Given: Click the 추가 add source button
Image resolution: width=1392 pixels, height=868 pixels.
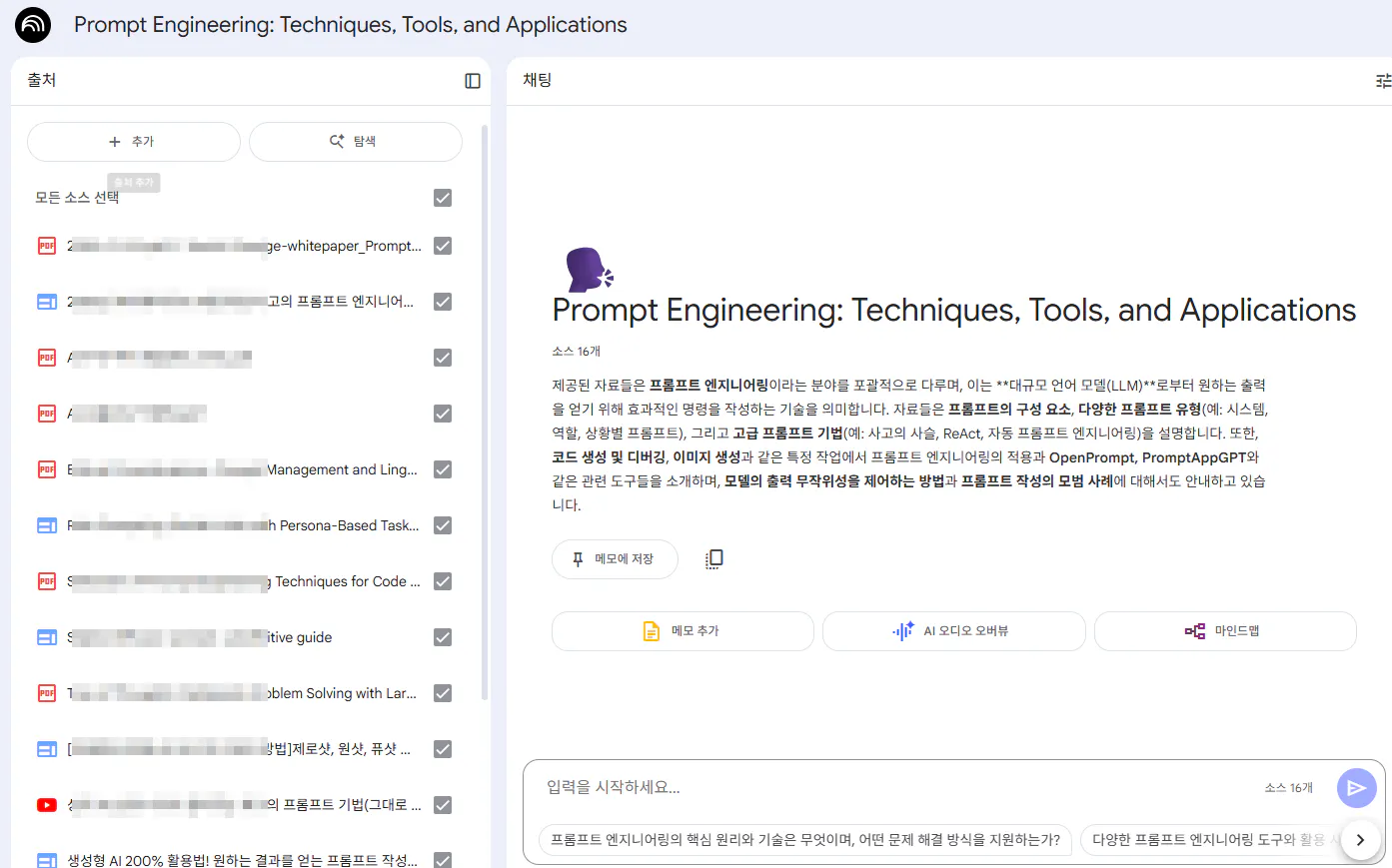Looking at the screenshot, I should [x=134, y=142].
